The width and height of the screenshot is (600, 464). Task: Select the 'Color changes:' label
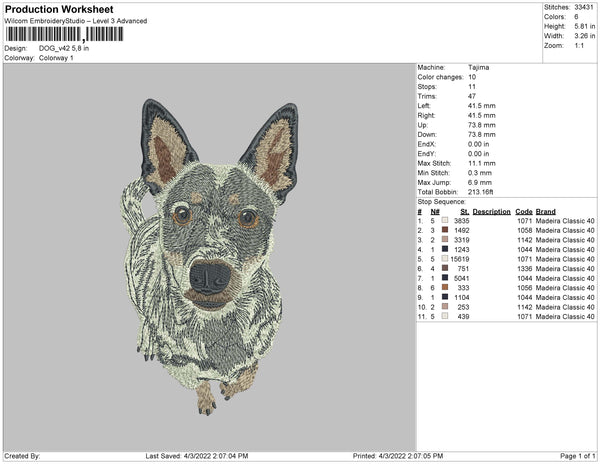(440, 77)
